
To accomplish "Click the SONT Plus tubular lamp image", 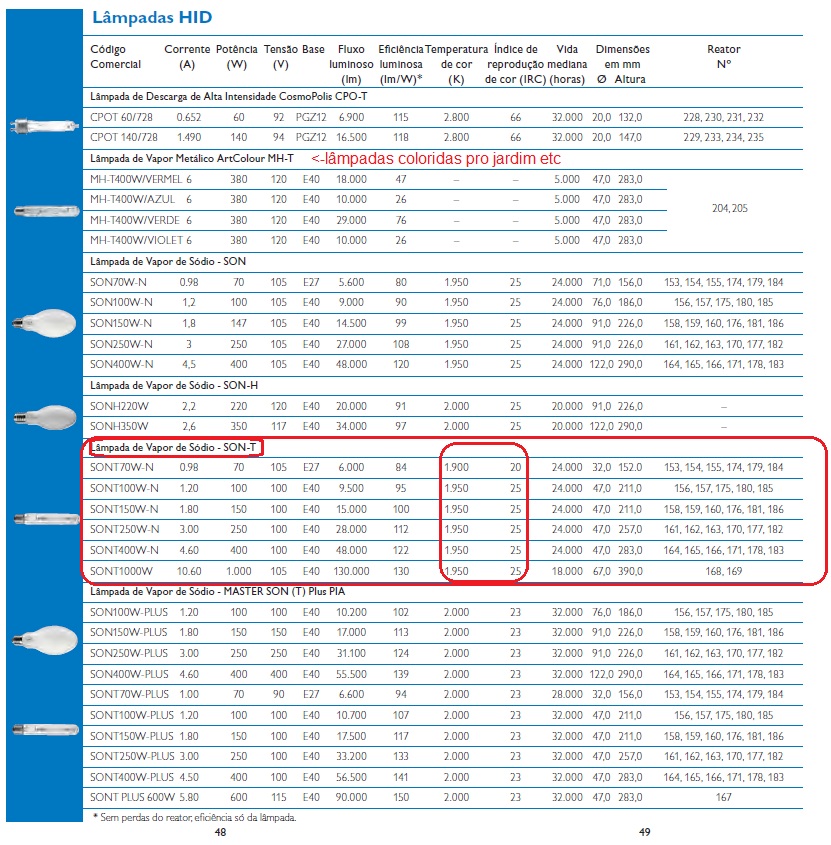I will [x=46, y=730].
